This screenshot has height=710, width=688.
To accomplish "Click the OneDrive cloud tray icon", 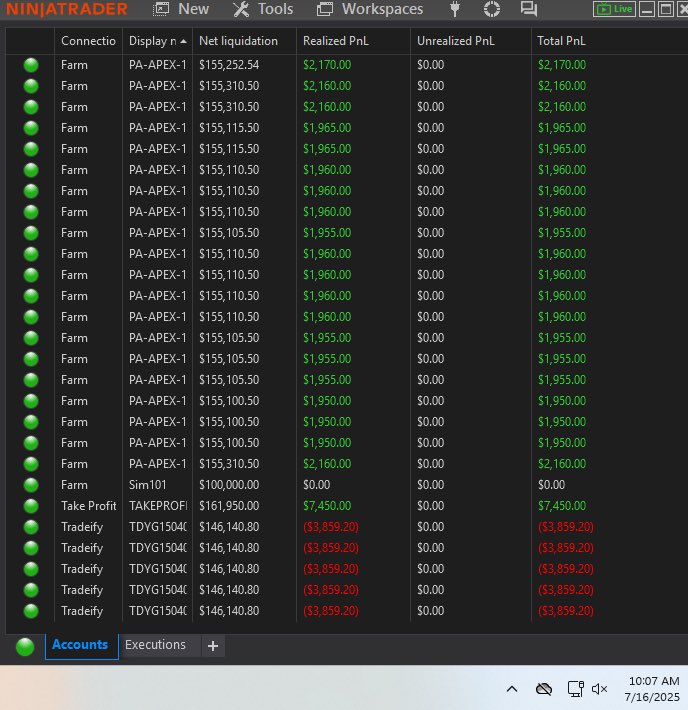I will [544, 689].
